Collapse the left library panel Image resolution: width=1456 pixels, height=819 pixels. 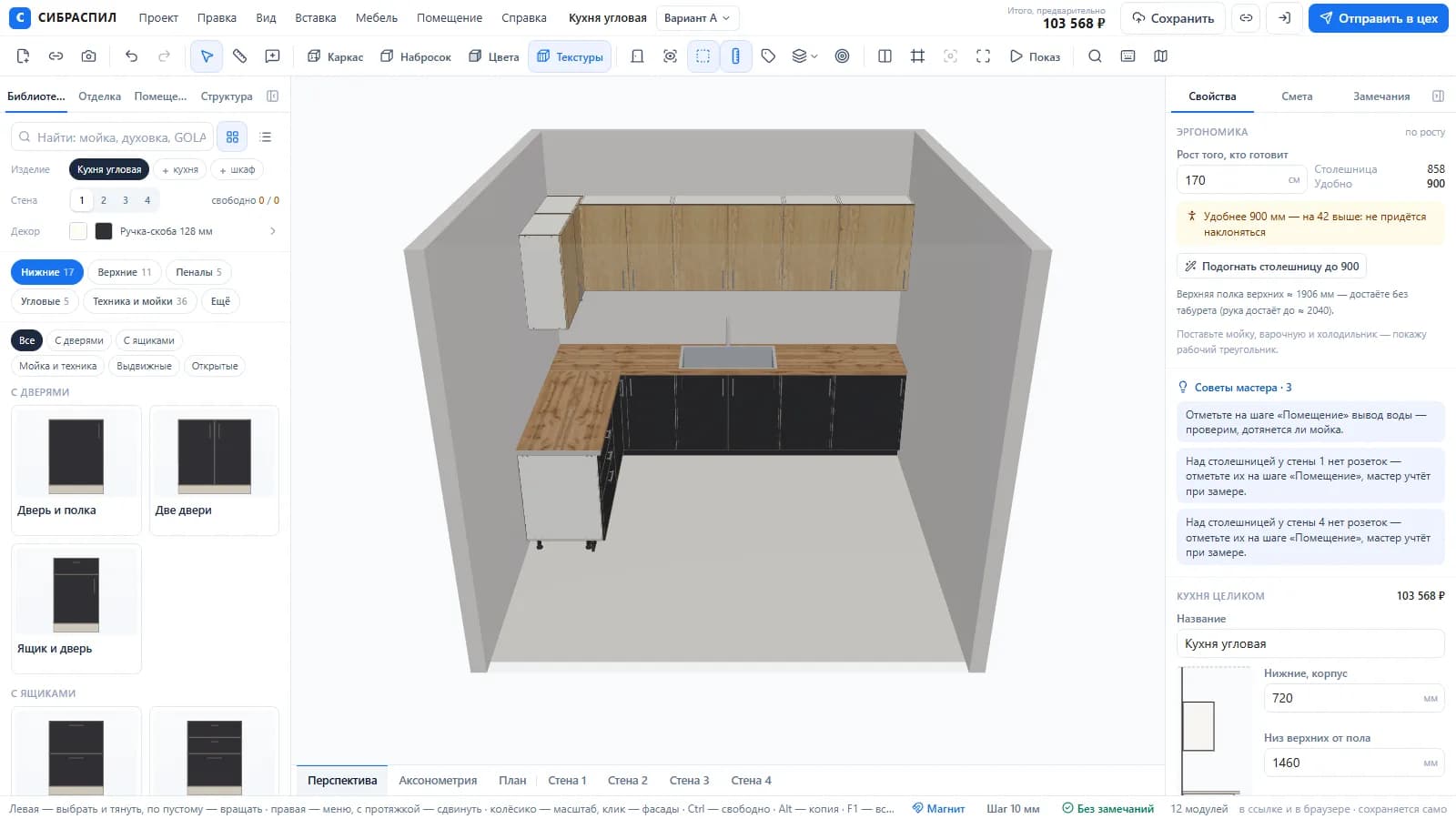(x=272, y=96)
